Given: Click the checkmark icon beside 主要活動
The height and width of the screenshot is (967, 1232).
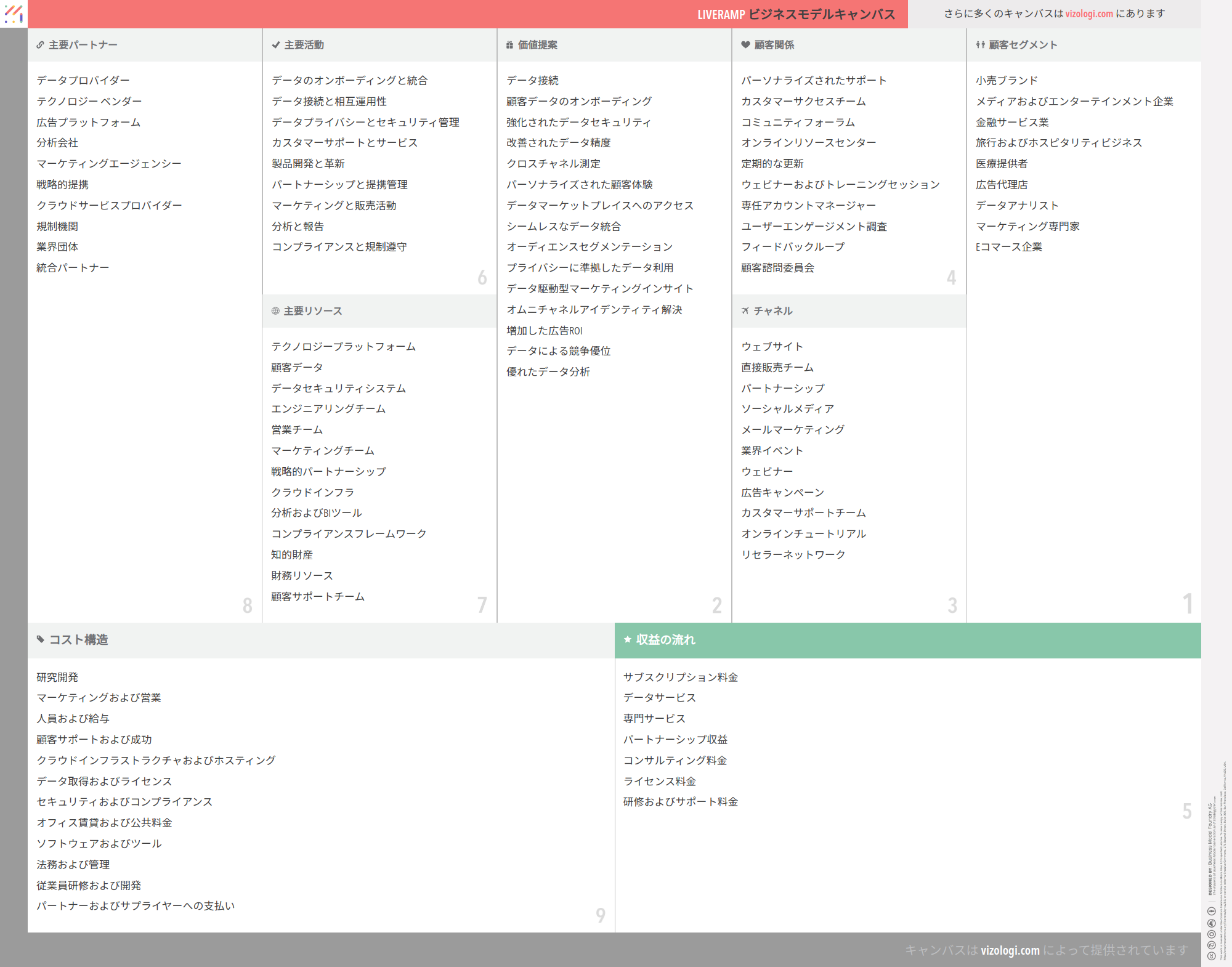Looking at the screenshot, I should click(276, 45).
